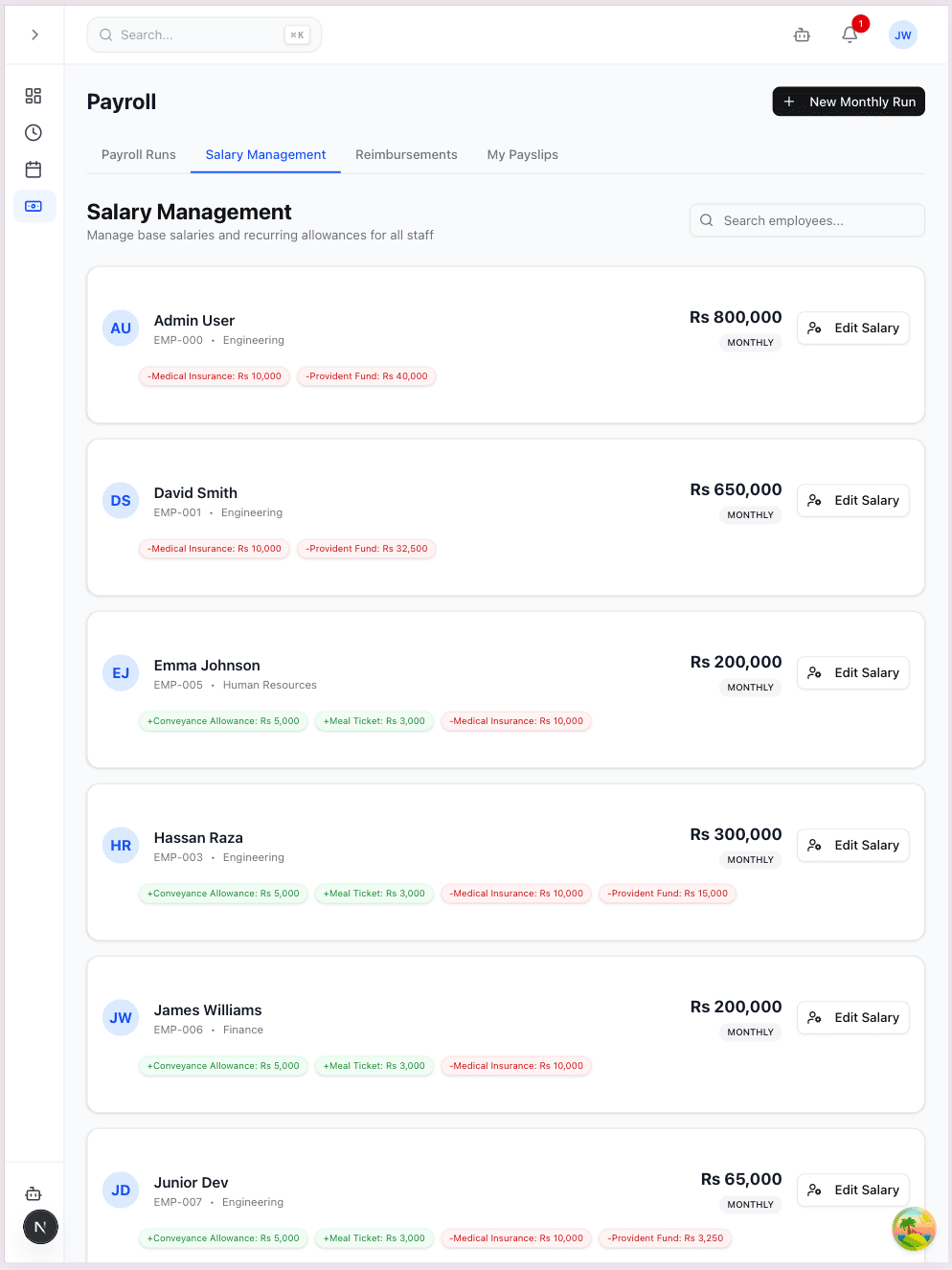This screenshot has width=952, height=1270.
Task: Open the calendar icon in sidebar
Action: coord(34,170)
